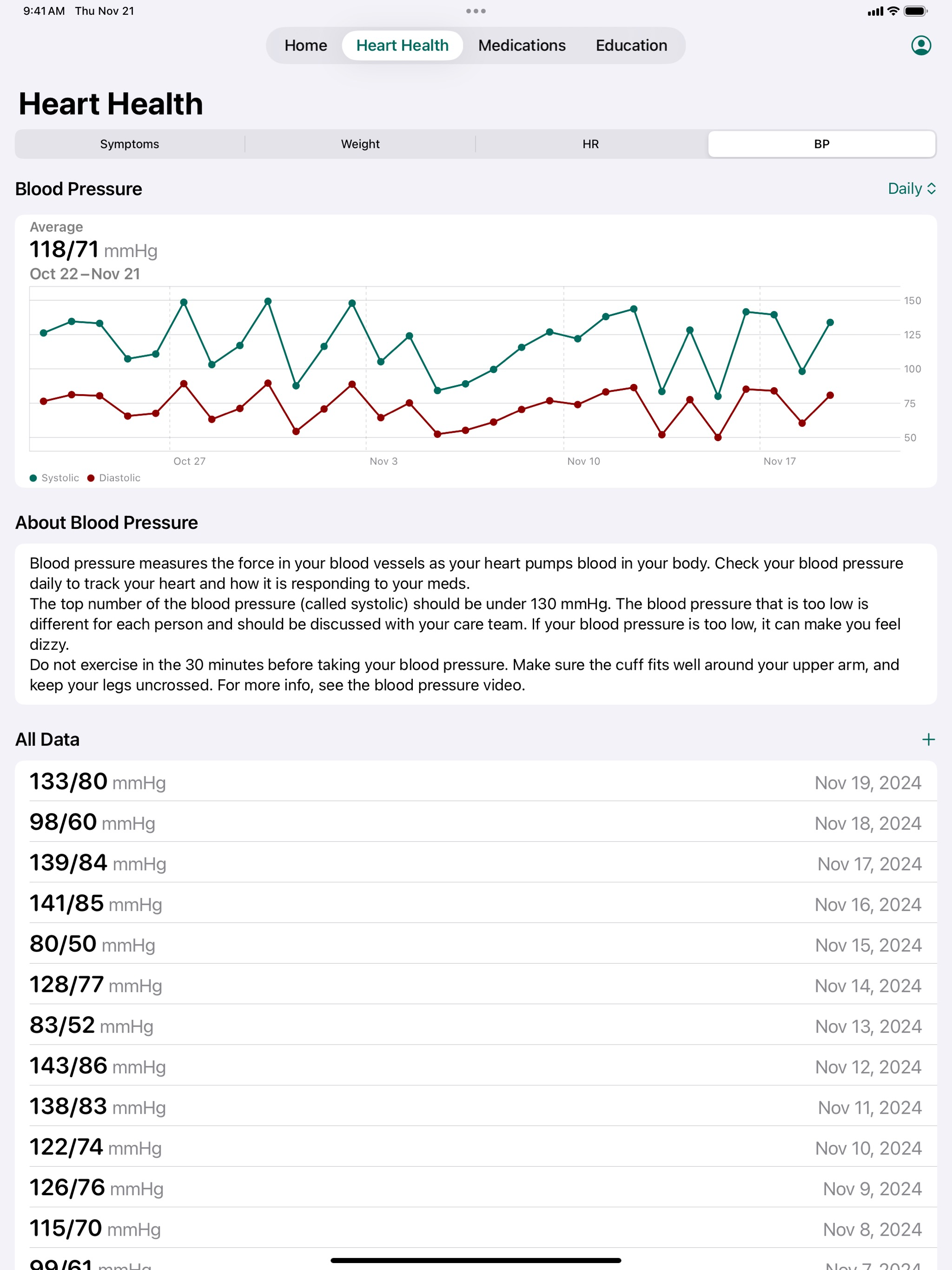Click the Systolic legend dot
Image resolution: width=952 pixels, height=1270 pixels.
(33, 478)
